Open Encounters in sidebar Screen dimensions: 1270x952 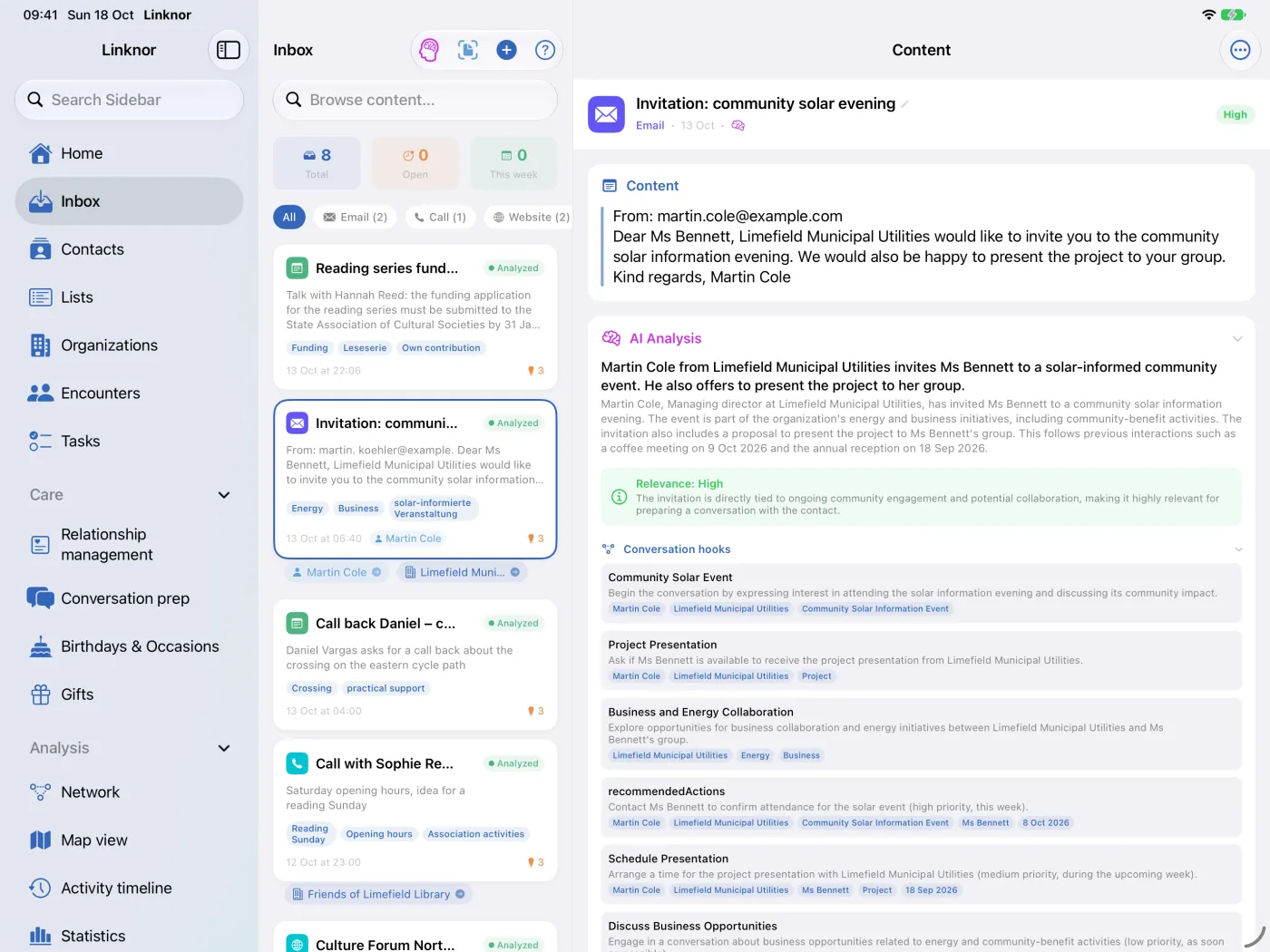[129, 393]
